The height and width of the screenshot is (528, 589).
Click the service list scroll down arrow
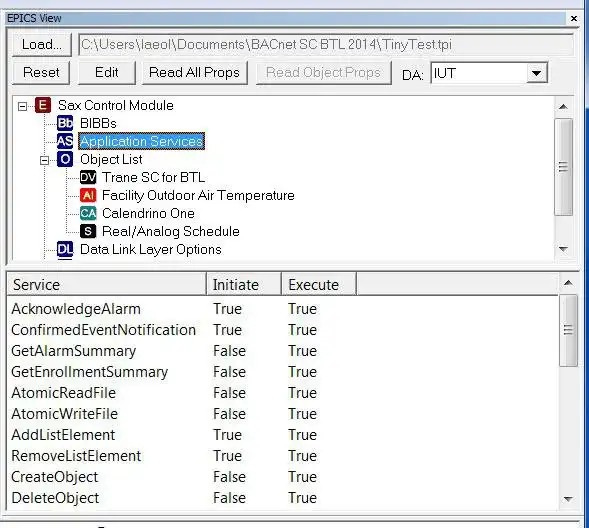click(568, 499)
